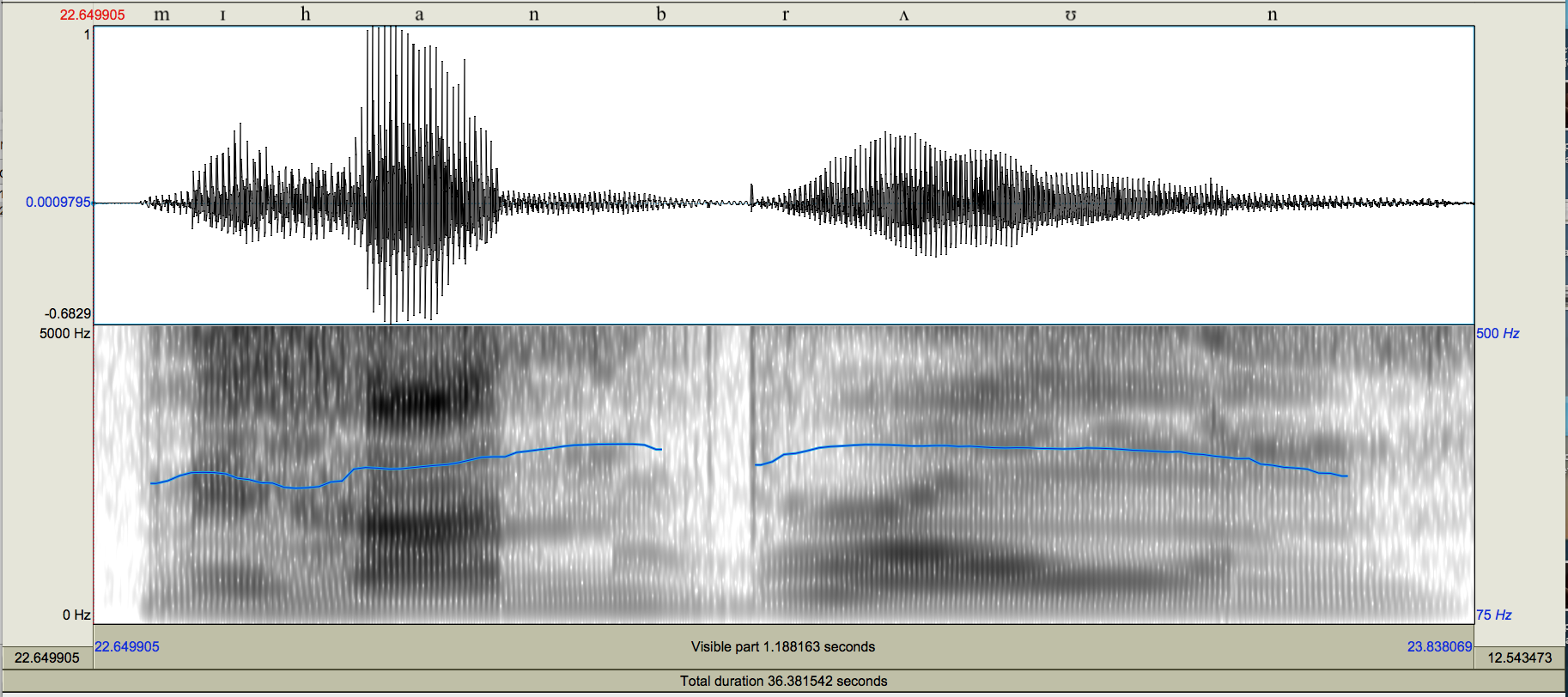
Task: Select the "h" phonetic label
Action: (306, 15)
